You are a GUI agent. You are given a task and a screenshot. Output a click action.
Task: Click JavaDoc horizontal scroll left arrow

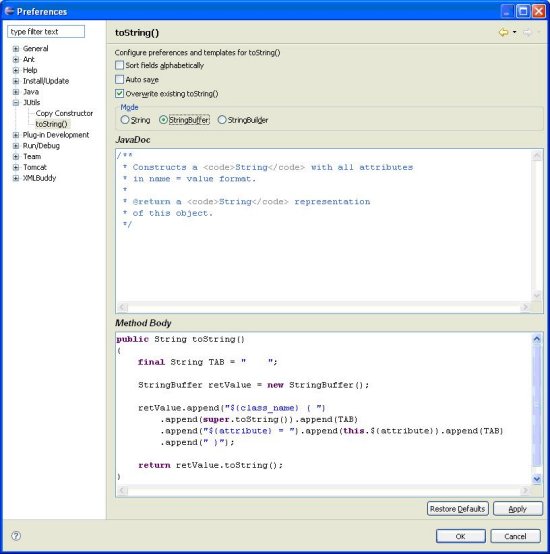tap(123, 307)
